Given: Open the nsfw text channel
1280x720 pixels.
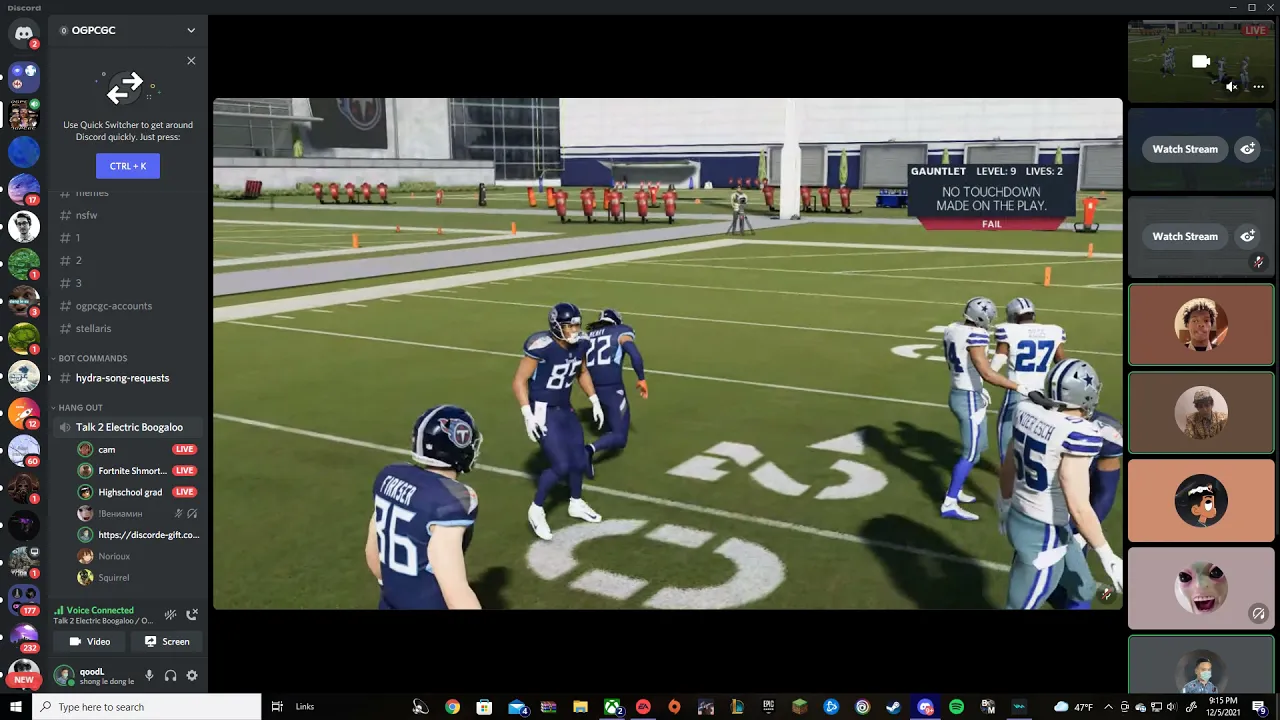Looking at the screenshot, I should coord(128,215).
